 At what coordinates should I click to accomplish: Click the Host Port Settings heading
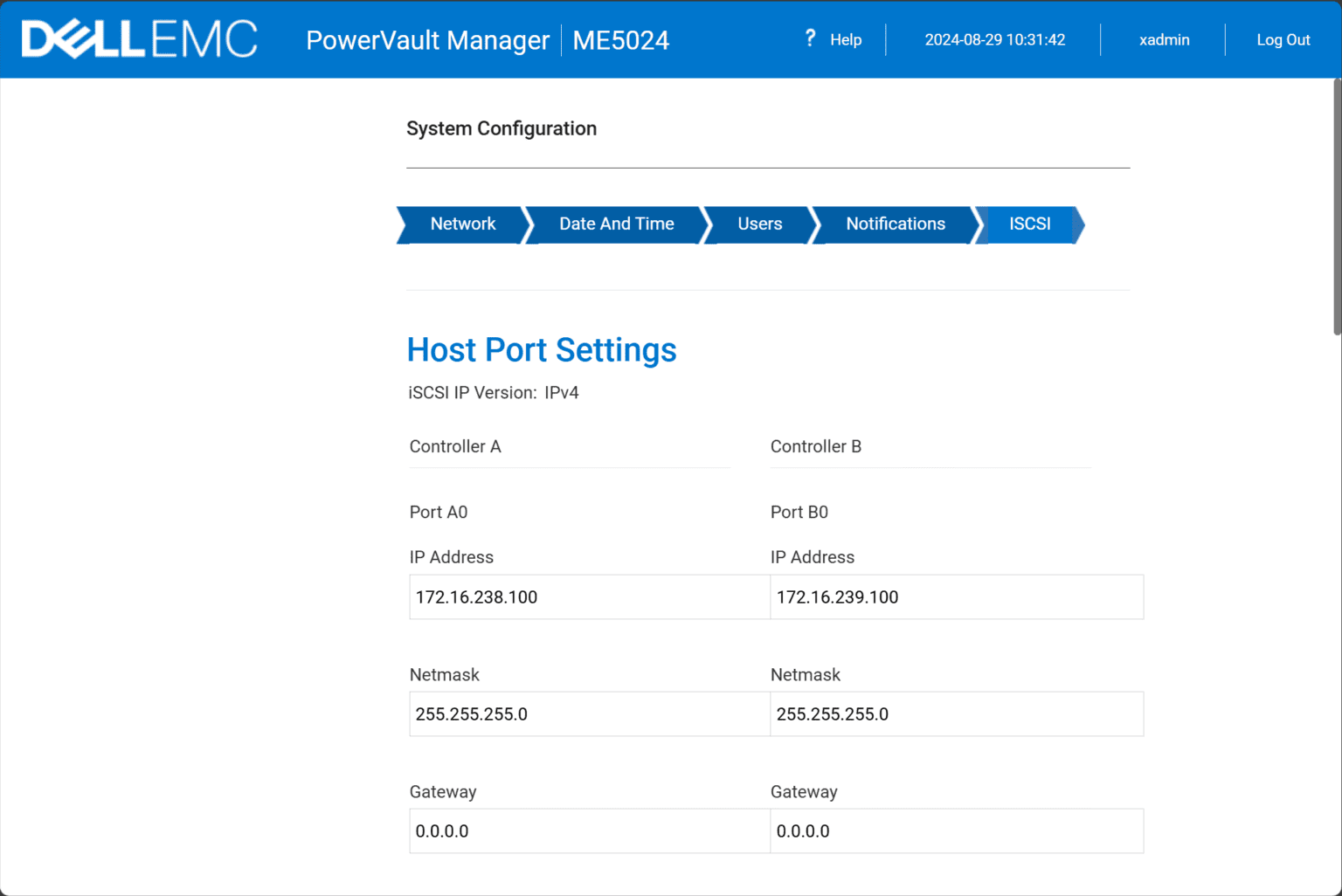541,350
